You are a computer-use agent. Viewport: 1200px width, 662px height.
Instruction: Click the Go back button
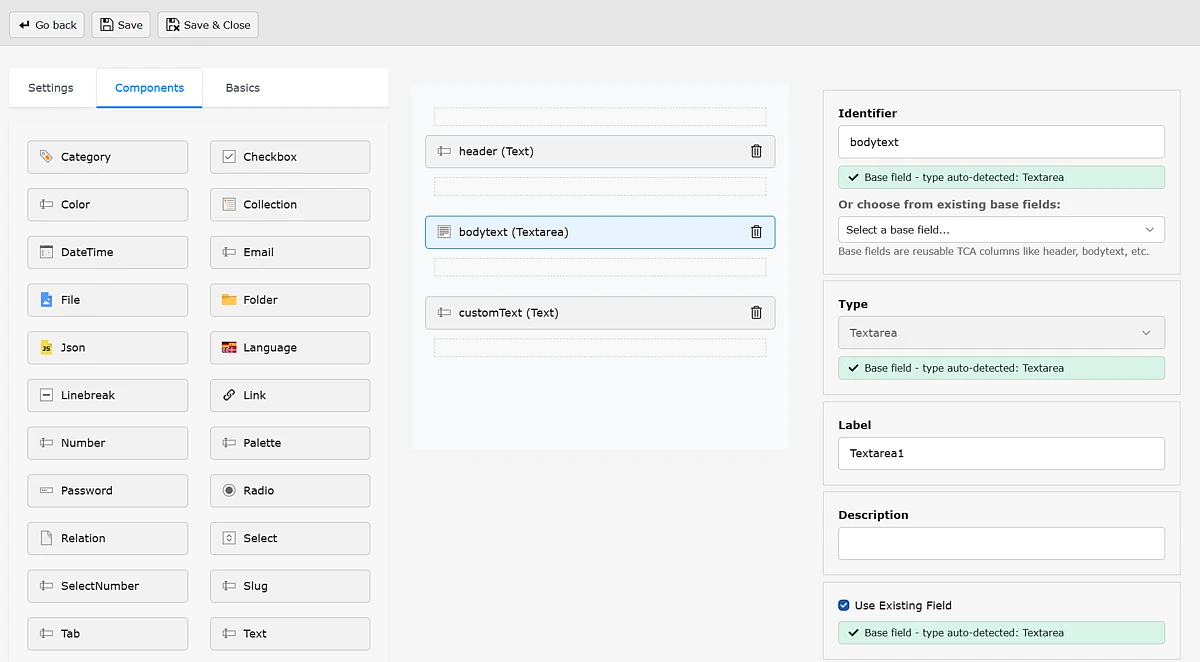(x=47, y=25)
